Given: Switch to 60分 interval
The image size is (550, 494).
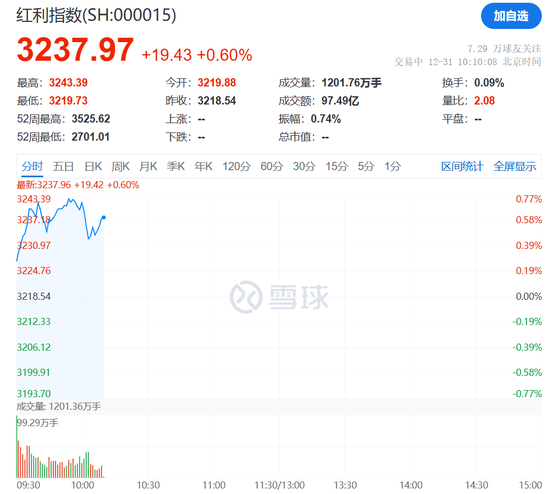Looking at the screenshot, I should point(271,166).
